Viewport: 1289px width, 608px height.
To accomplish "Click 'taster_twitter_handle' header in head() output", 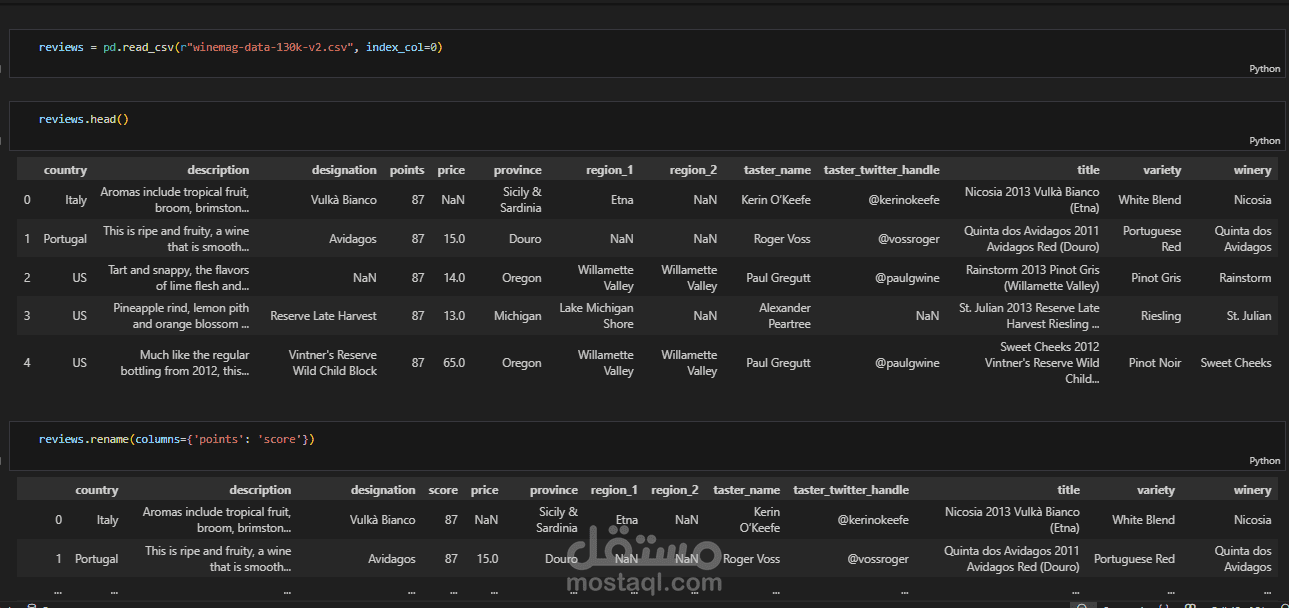I will pos(882,170).
